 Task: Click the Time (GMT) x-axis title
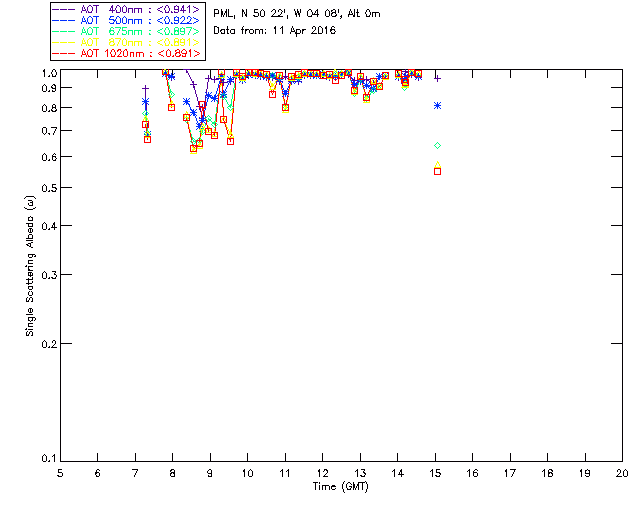[x=340, y=487]
